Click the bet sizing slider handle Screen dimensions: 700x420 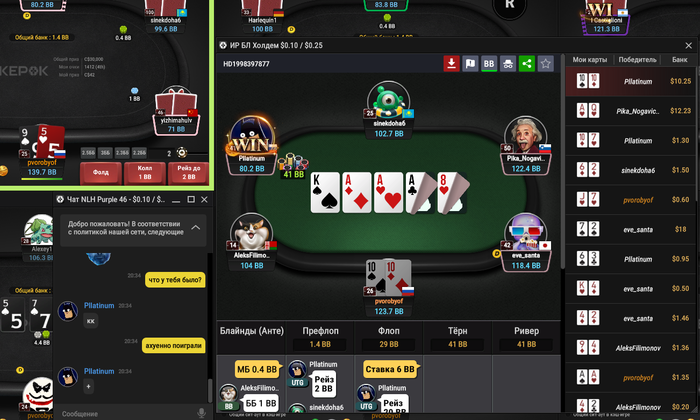(182, 153)
